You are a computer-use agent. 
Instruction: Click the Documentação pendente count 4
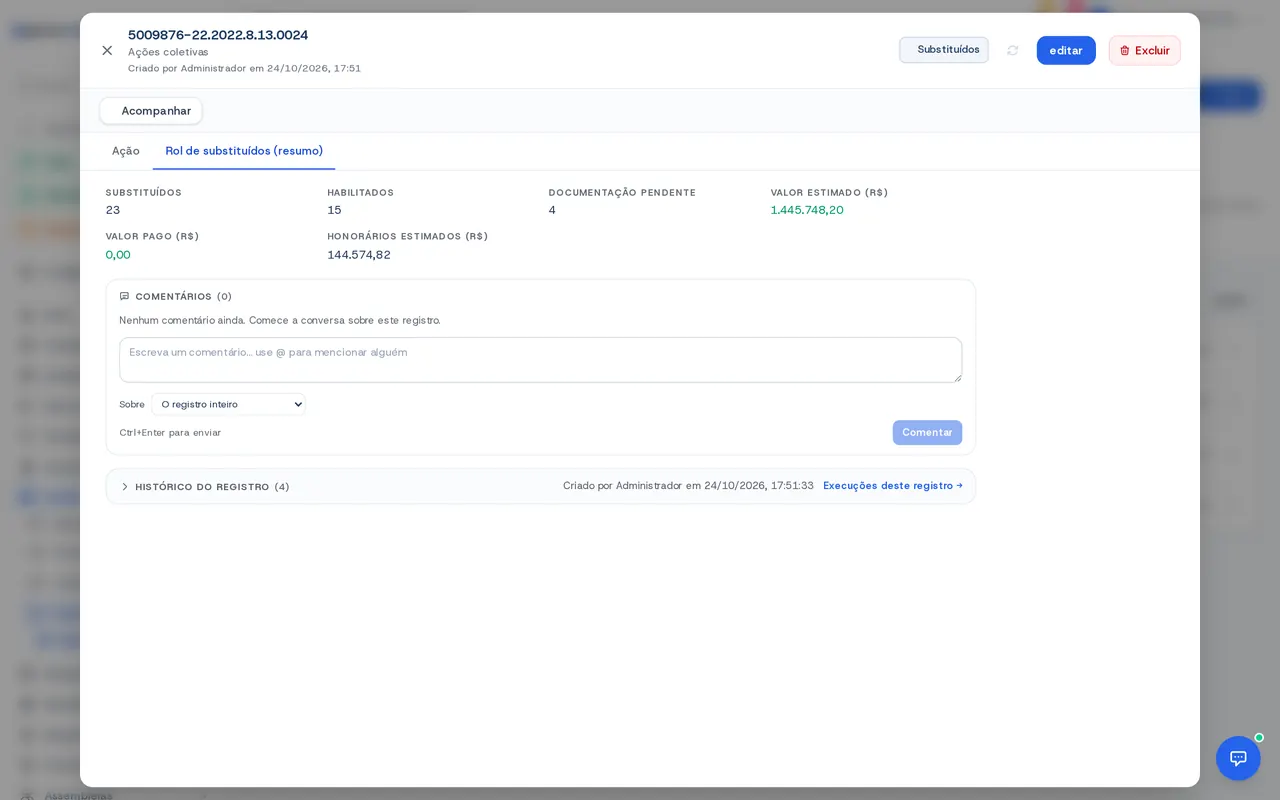pos(552,210)
